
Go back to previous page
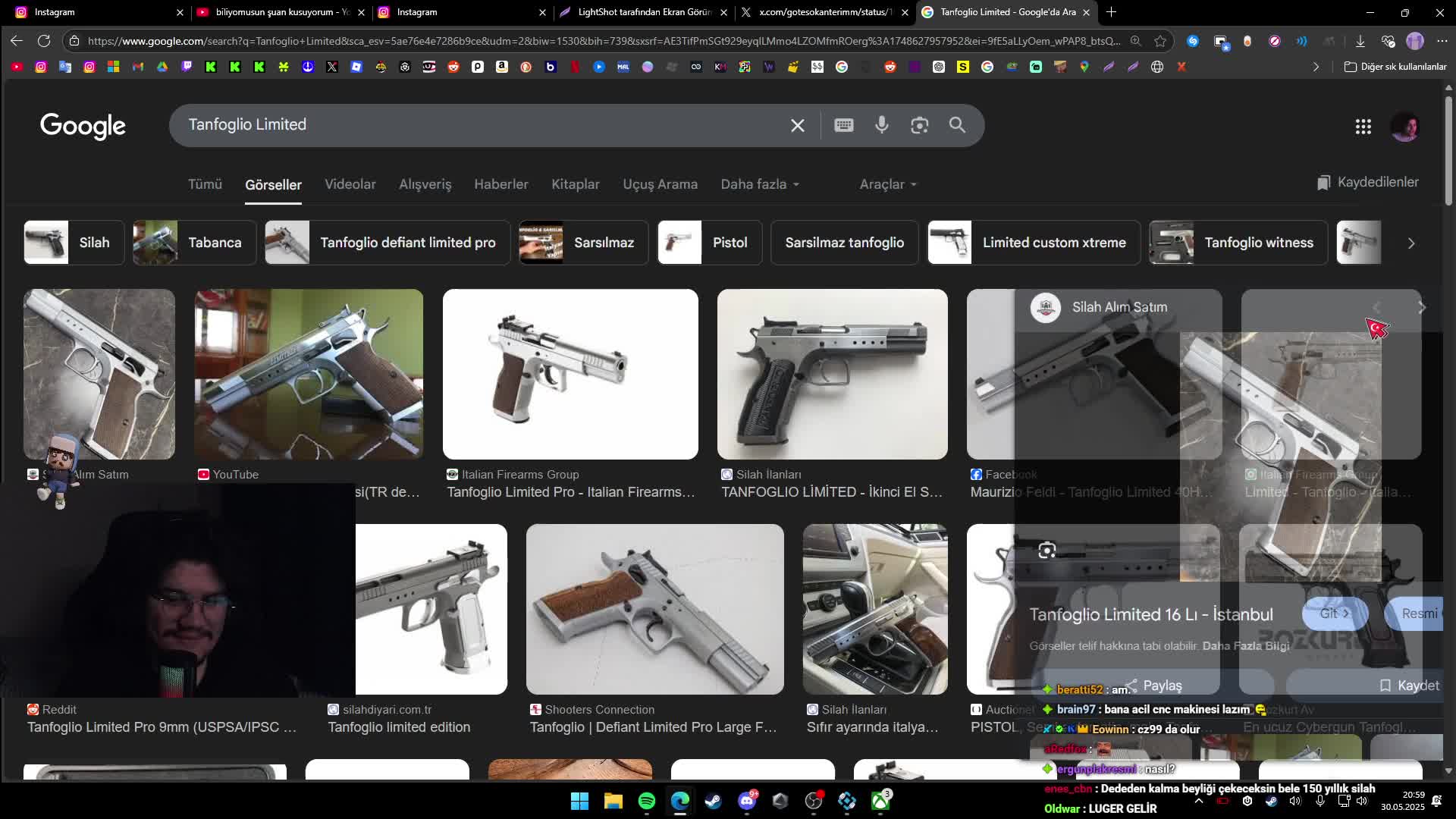17,41
